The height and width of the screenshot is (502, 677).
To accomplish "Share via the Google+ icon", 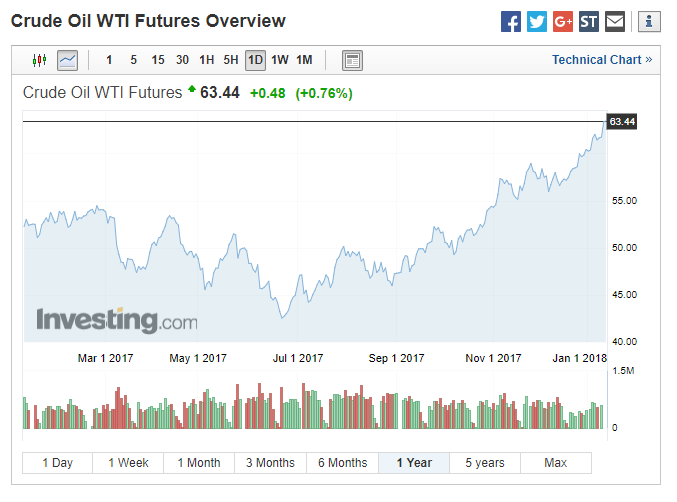I will pos(563,21).
